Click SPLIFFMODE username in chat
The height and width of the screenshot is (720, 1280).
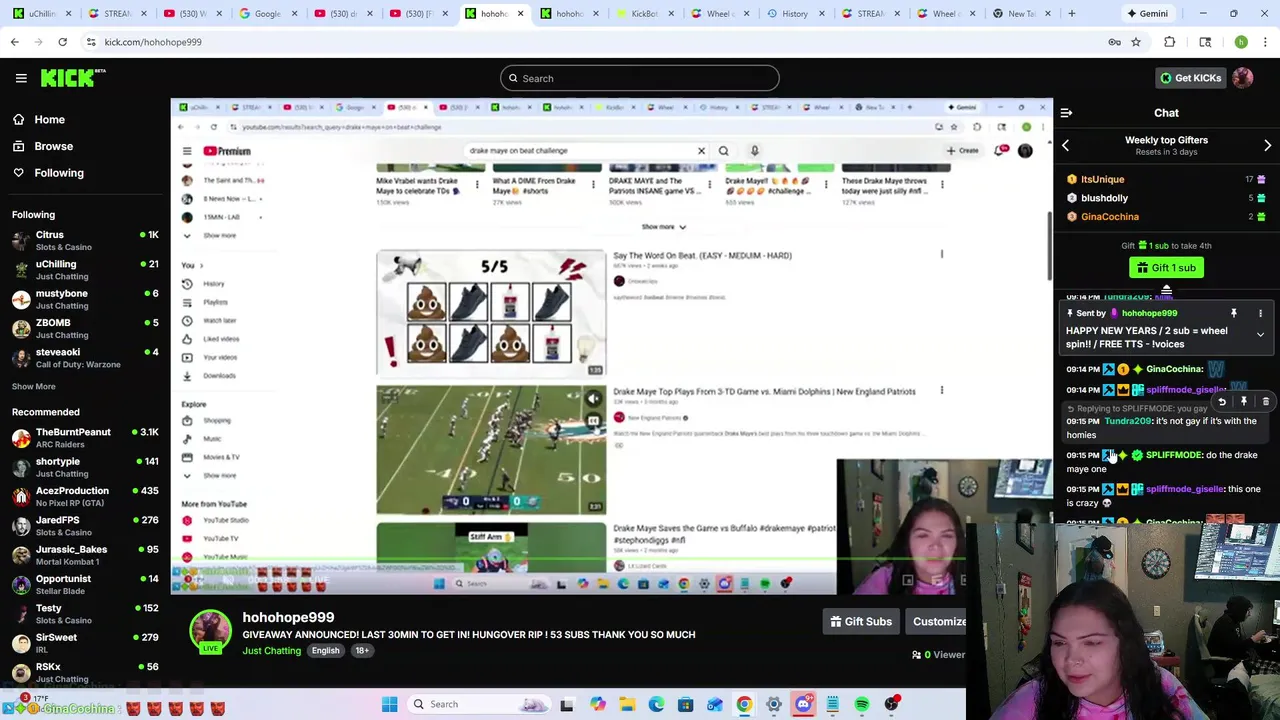[x=1173, y=455]
